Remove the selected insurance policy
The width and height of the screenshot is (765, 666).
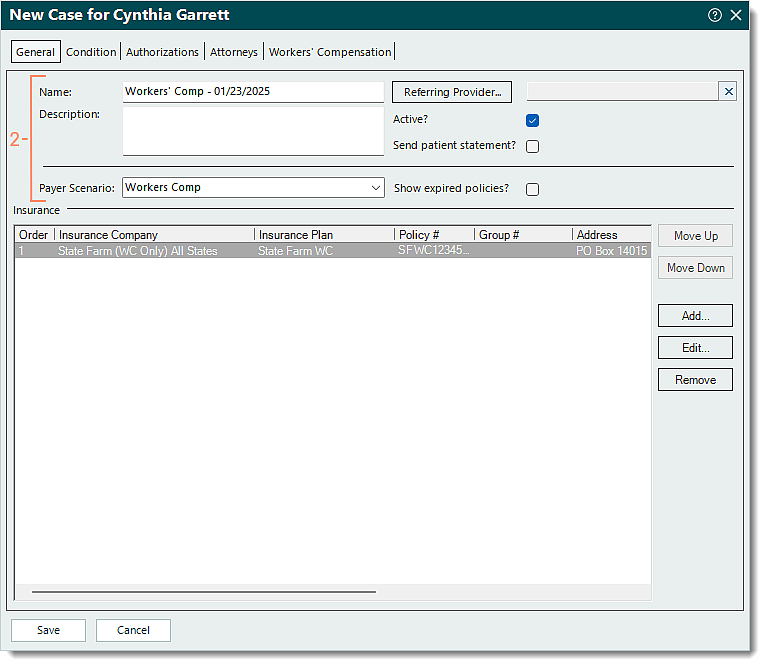695,380
